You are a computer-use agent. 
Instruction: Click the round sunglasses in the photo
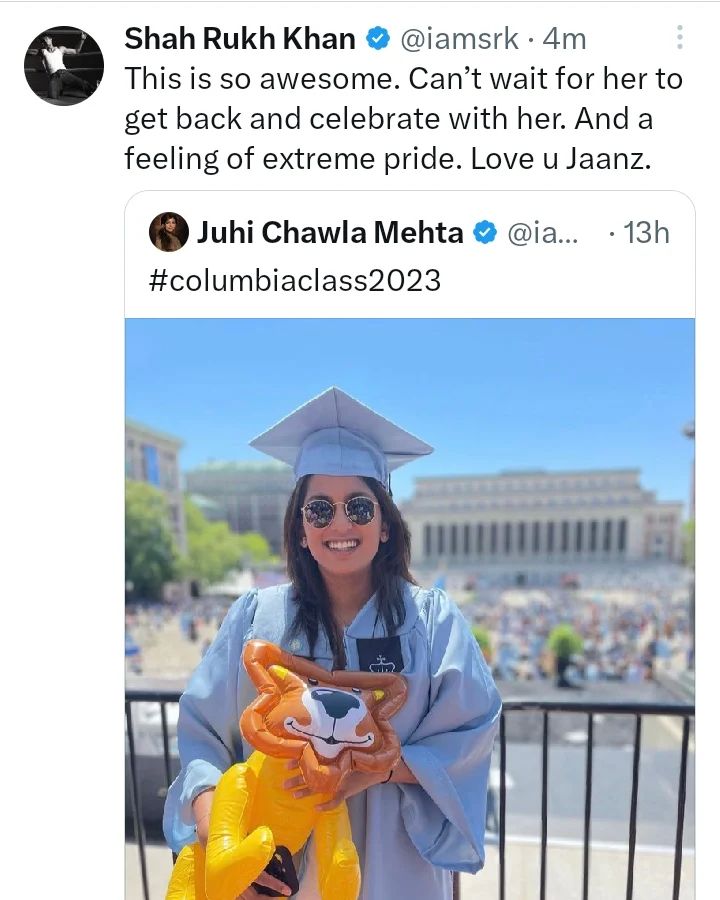click(x=341, y=512)
